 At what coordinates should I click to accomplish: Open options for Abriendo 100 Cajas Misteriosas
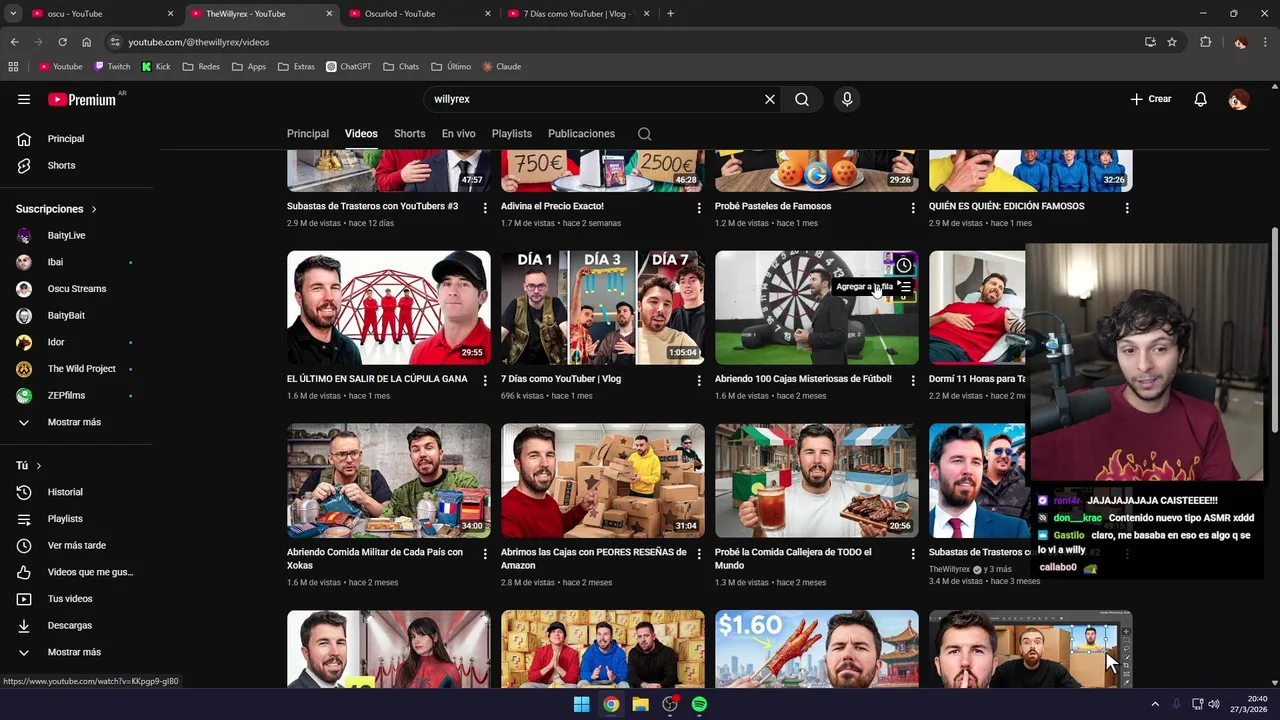[x=913, y=381]
